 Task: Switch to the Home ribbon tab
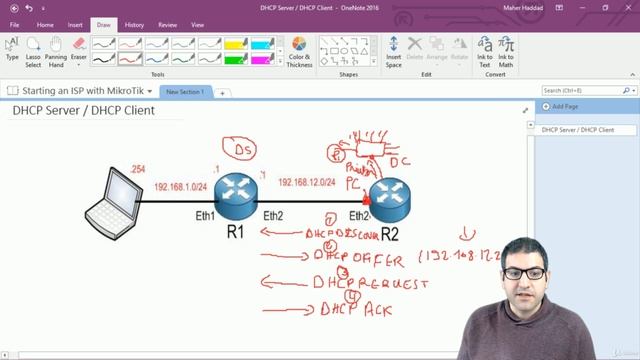[x=45, y=25]
